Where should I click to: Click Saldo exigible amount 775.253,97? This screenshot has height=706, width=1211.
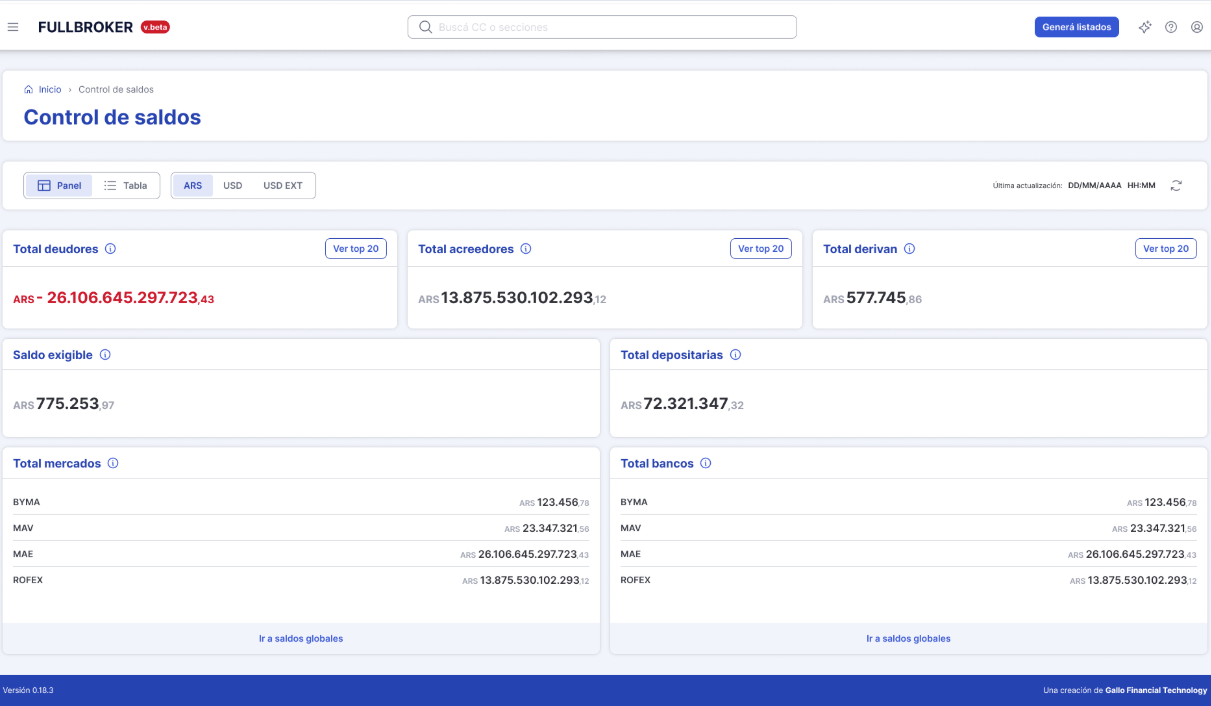click(x=63, y=404)
